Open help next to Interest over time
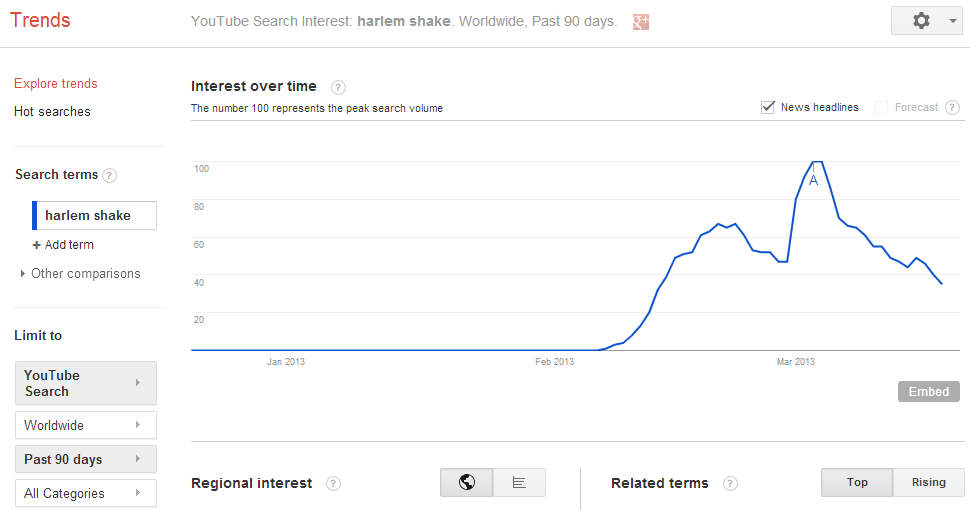Image resolution: width=970 pixels, height=510 pixels. (x=338, y=87)
